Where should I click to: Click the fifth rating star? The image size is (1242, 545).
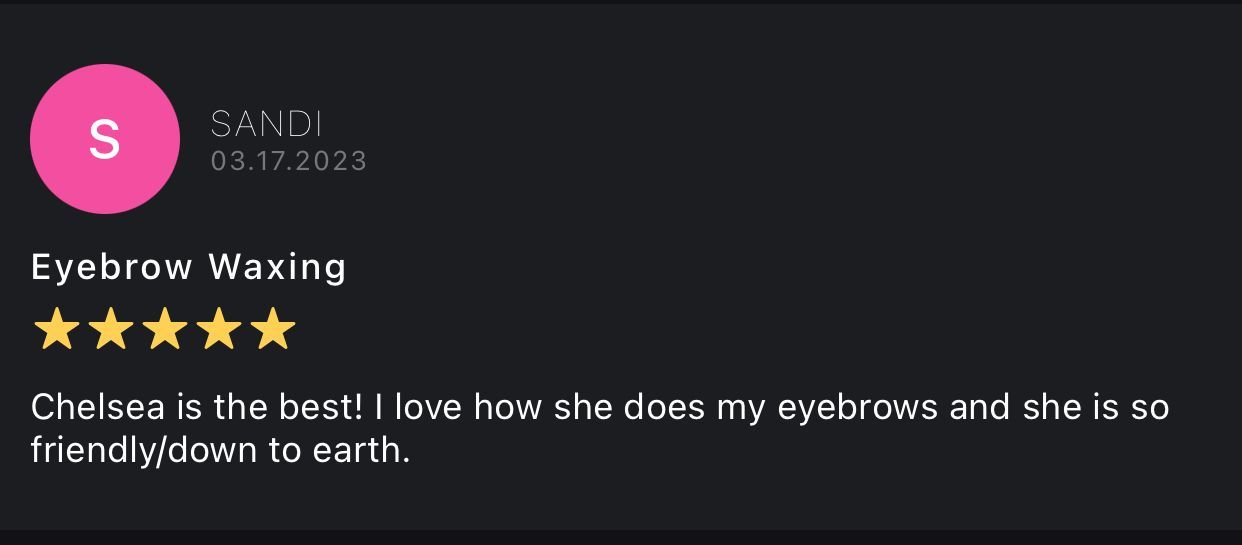coord(272,330)
